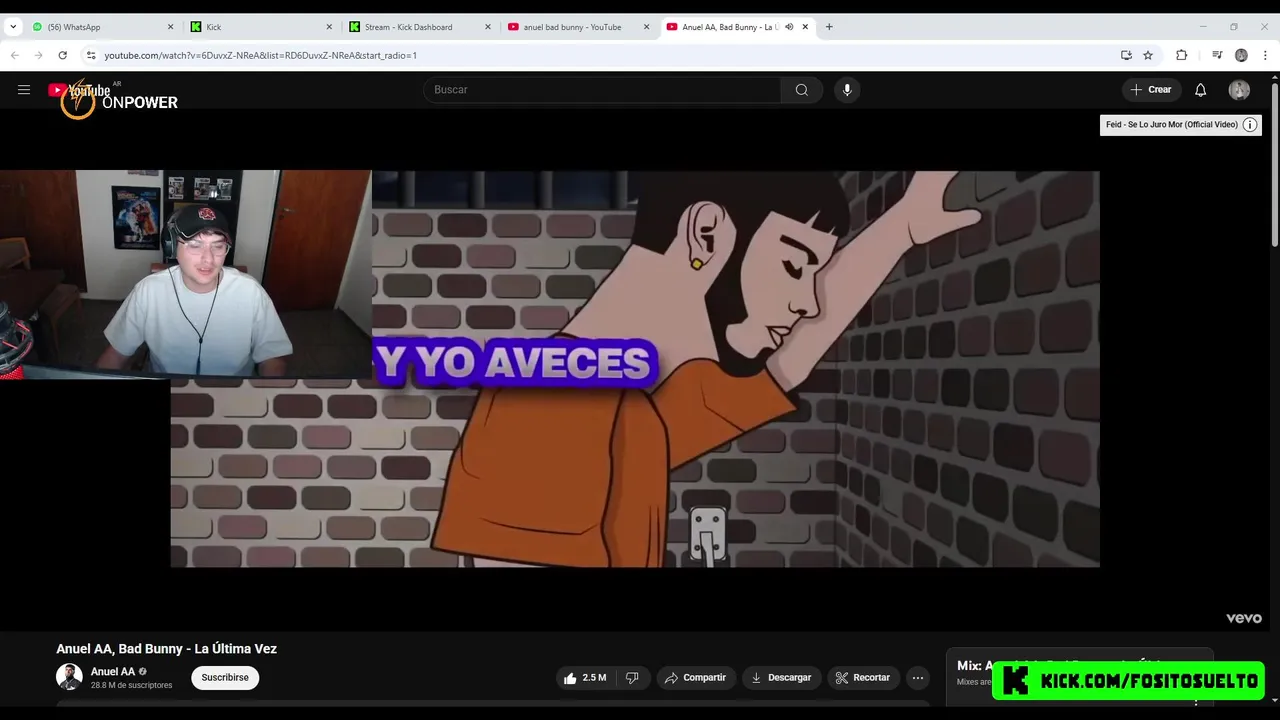Click the 28.8 M de suscriptores text
Viewport: 1280px width, 720px height.
(x=132, y=685)
